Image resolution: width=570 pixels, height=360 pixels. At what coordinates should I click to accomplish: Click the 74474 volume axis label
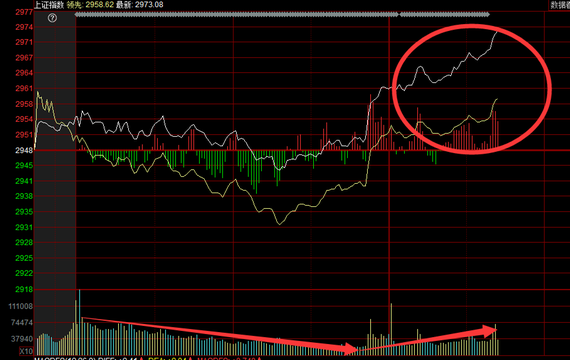(22, 323)
